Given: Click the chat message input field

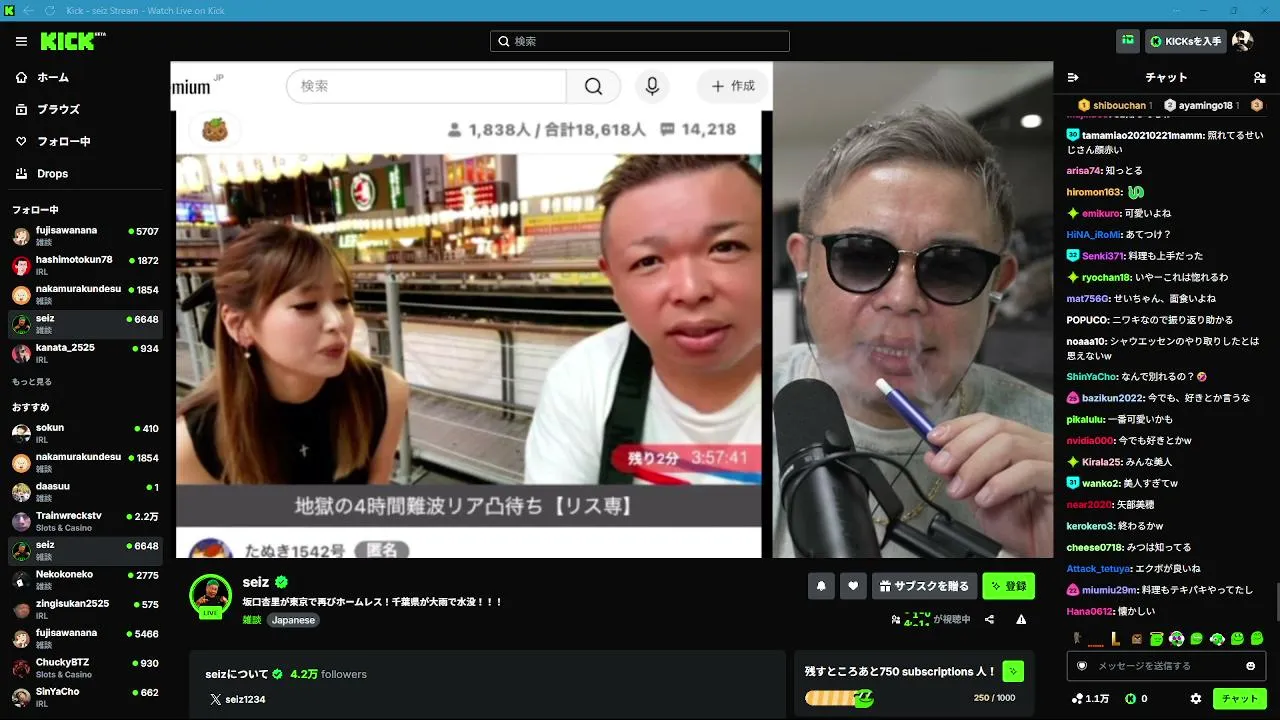Looking at the screenshot, I should 1166,666.
